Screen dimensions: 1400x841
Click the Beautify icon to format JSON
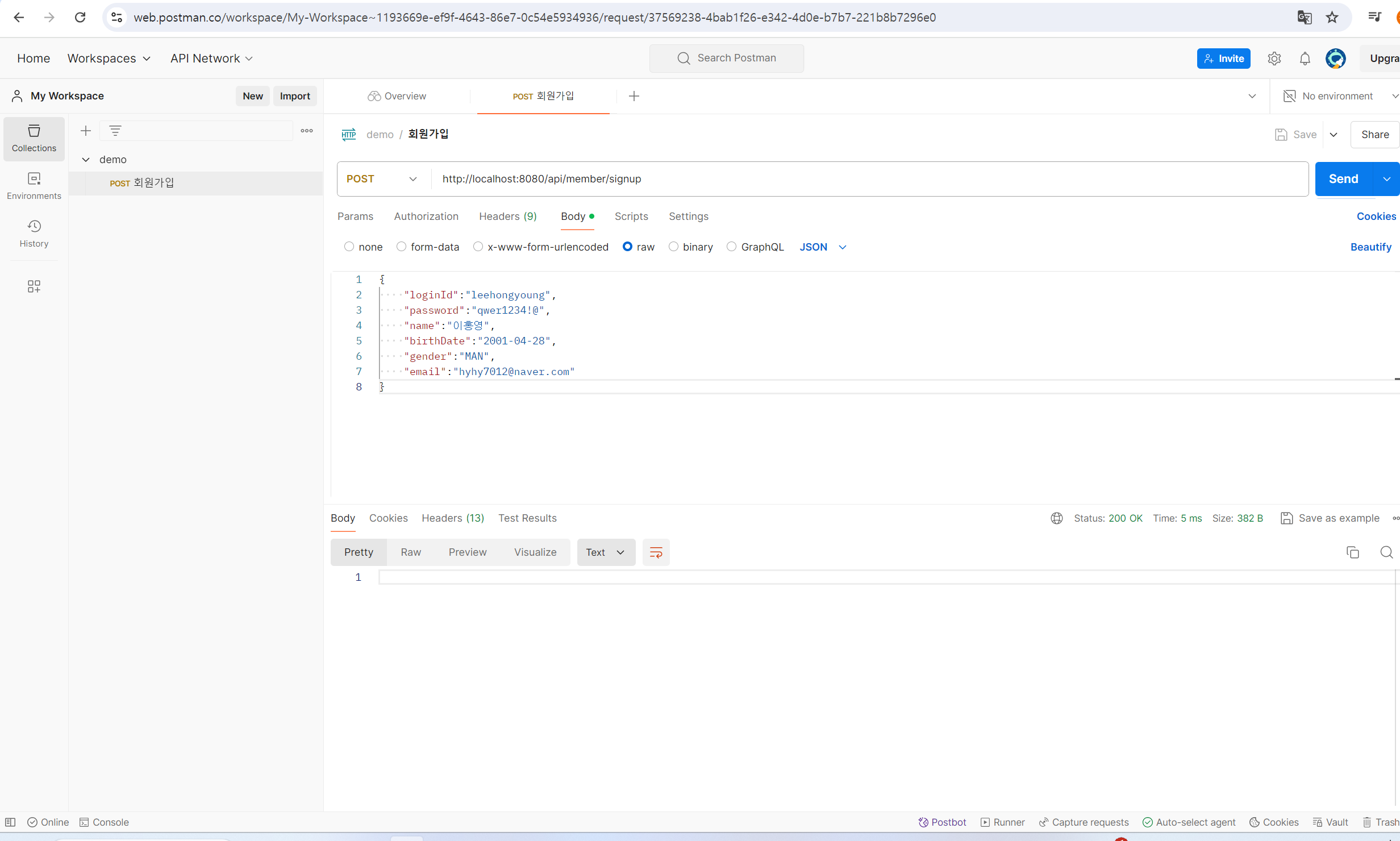[1371, 246]
